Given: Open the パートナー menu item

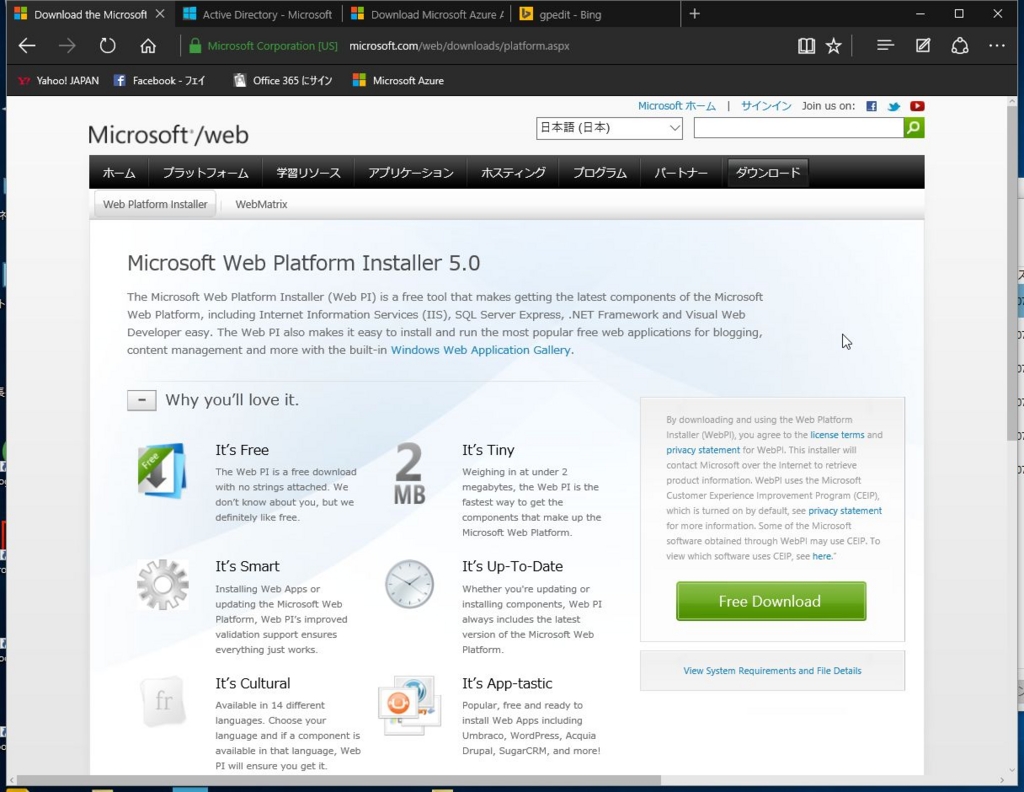Looking at the screenshot, I should click(680, 172).
